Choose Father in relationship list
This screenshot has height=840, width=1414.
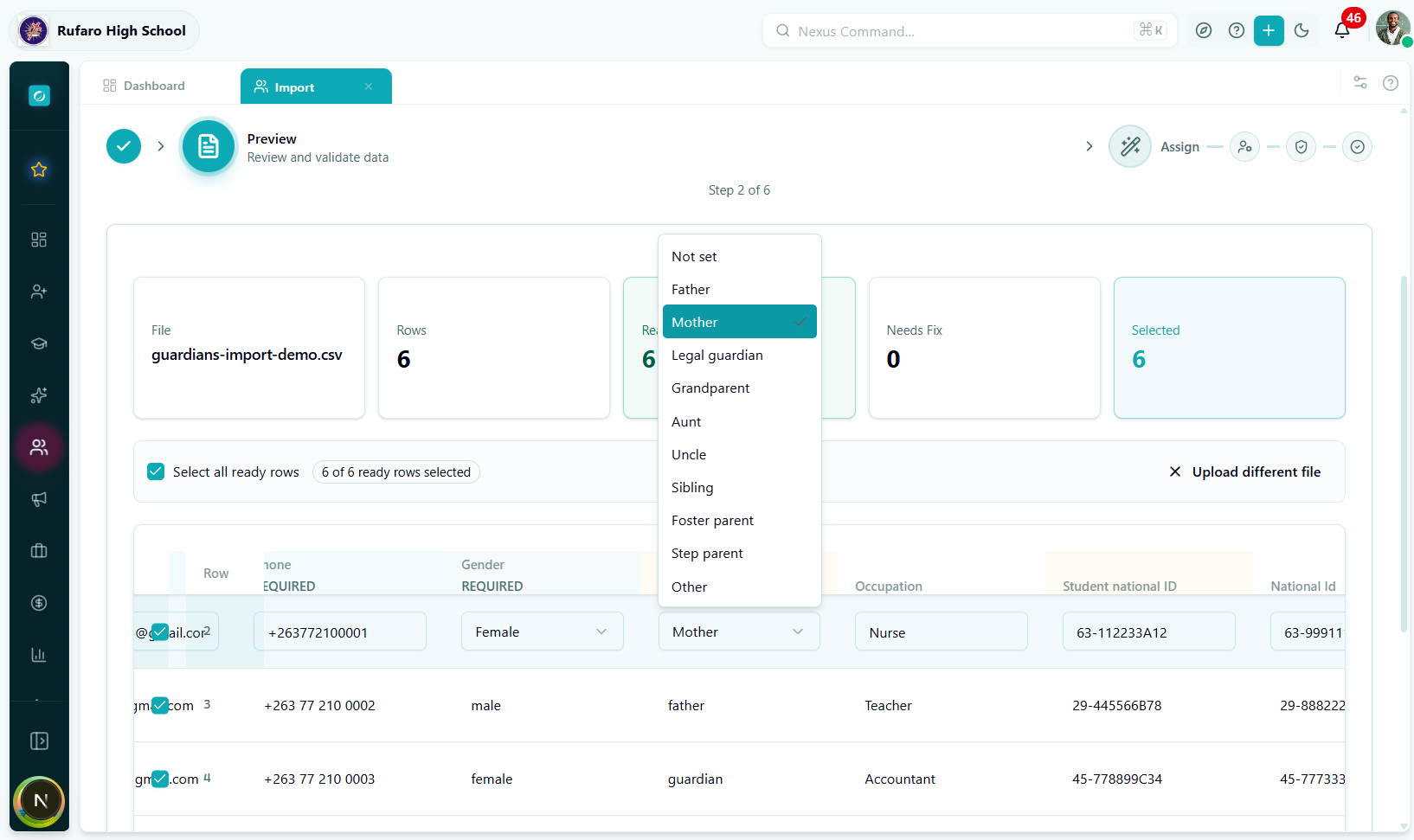740,289
